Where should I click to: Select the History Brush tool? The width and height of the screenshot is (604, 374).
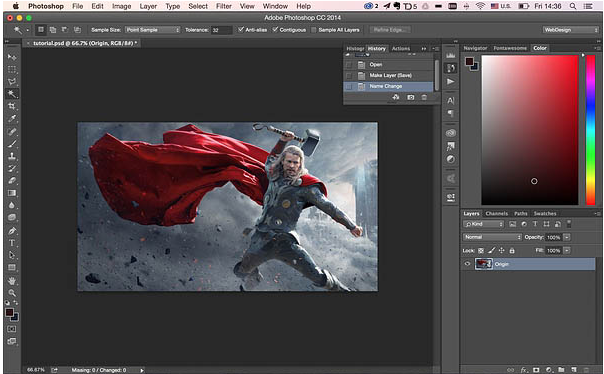pos(12,168)
